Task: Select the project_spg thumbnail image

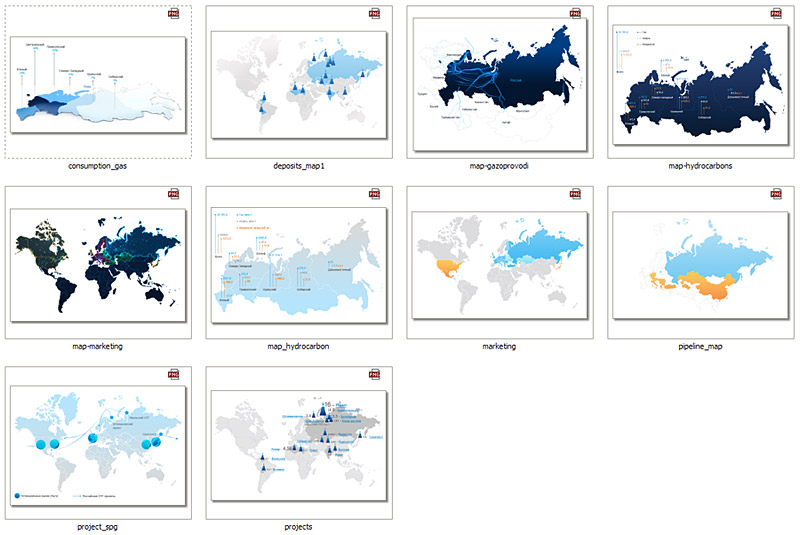Action: click(98, 442)
